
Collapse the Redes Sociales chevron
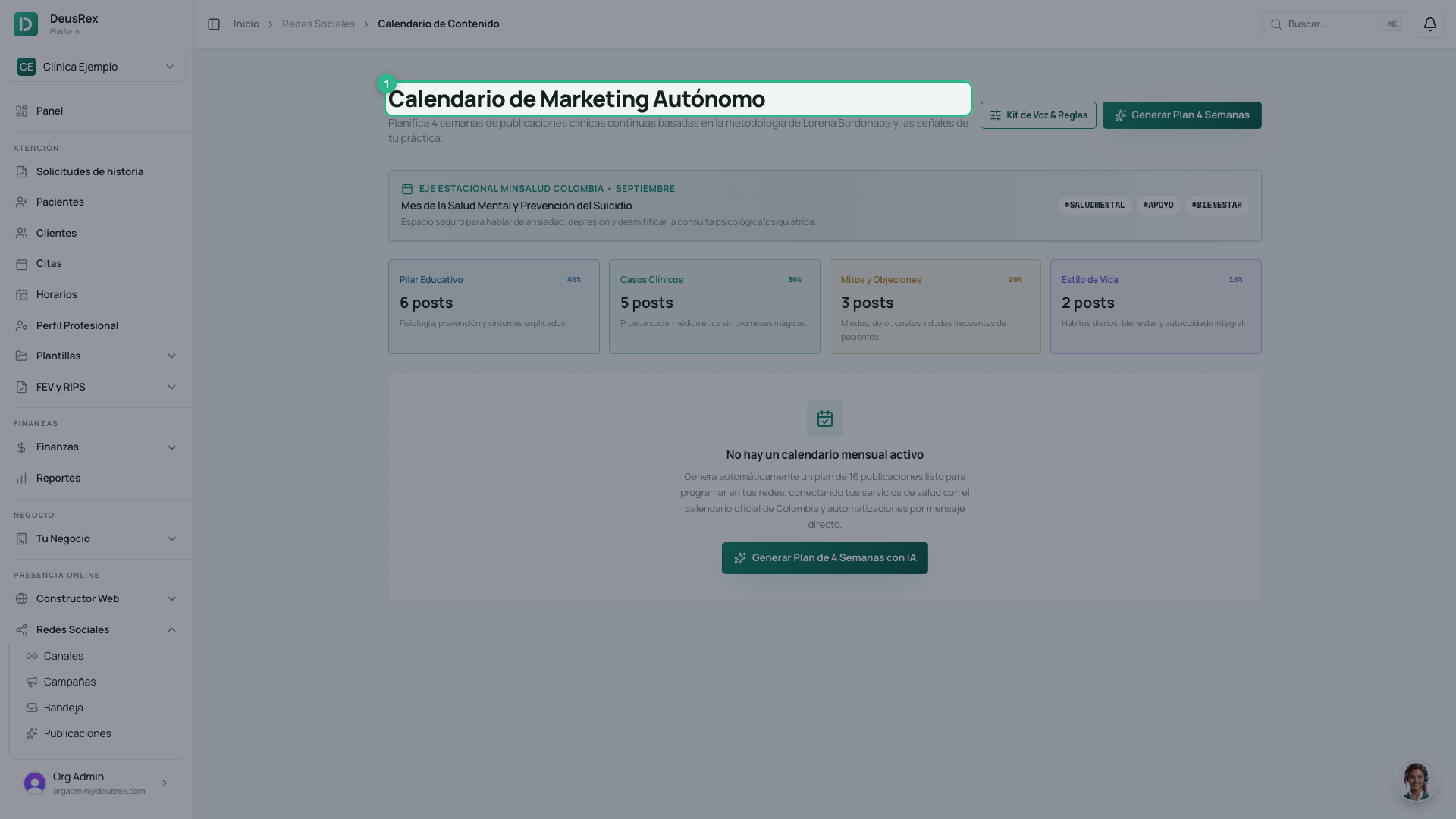point(171,630)
